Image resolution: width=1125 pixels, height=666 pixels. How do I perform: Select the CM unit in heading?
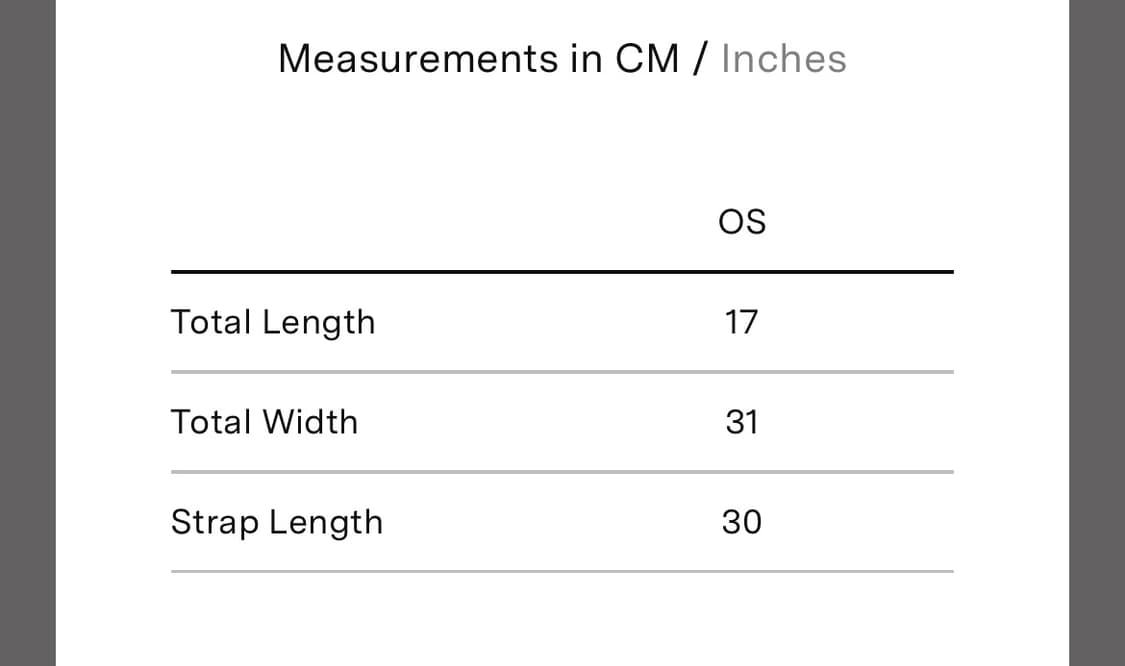pyautogui.click(x=648, y=59)
